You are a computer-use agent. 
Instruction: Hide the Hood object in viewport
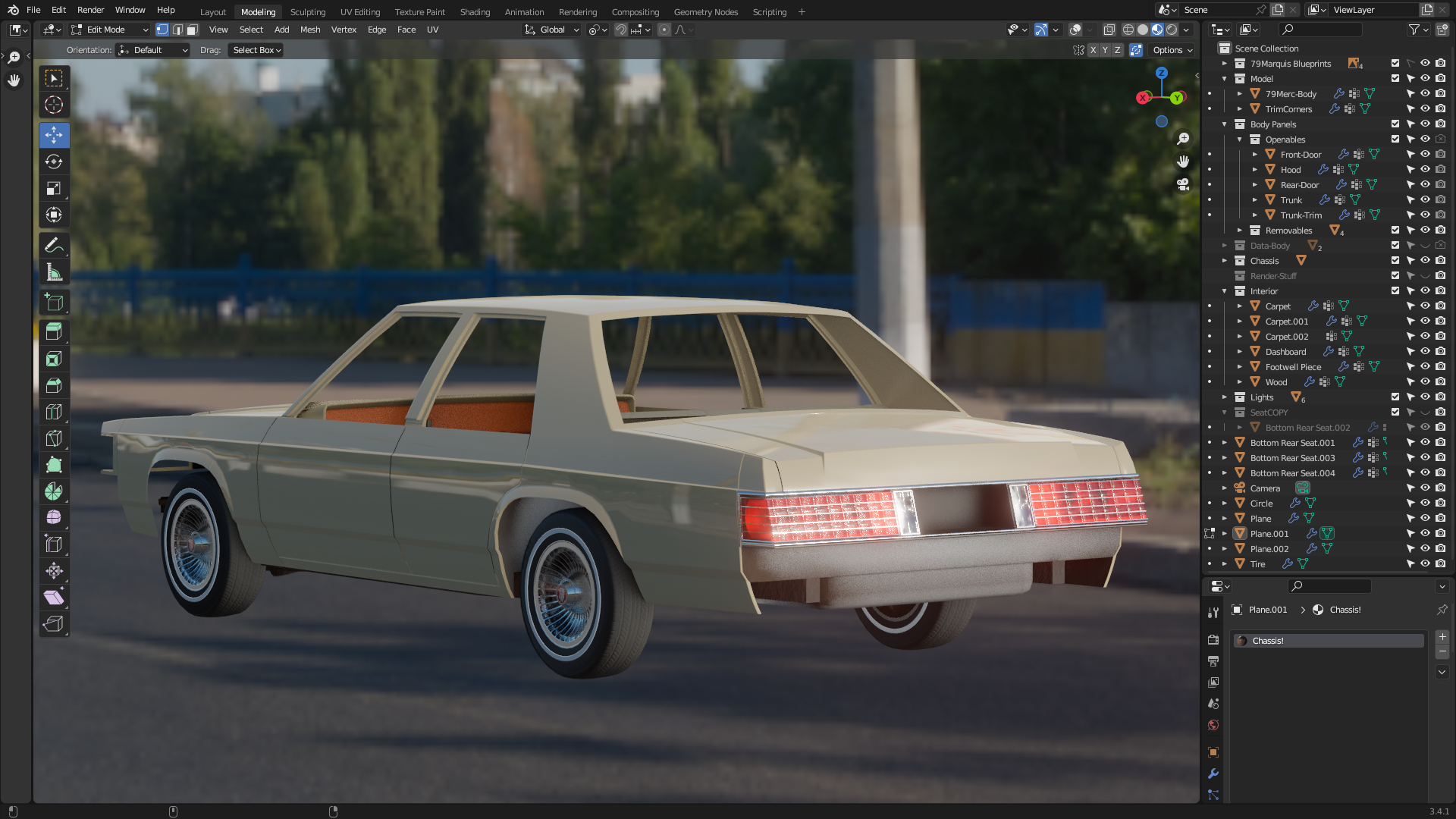pos(1425,169)
